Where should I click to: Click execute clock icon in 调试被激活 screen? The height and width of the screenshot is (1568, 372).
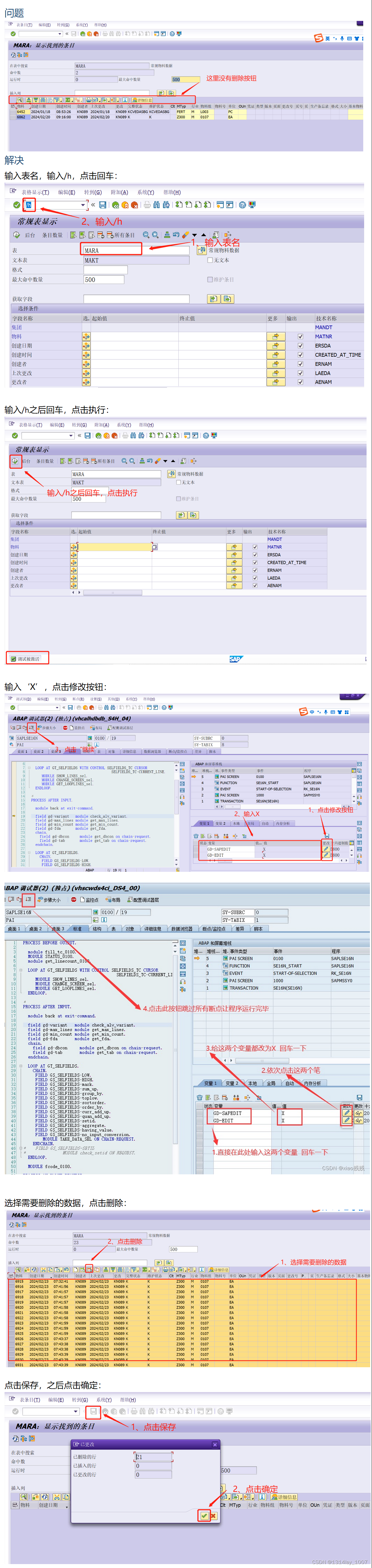click(x=15, y=461)
